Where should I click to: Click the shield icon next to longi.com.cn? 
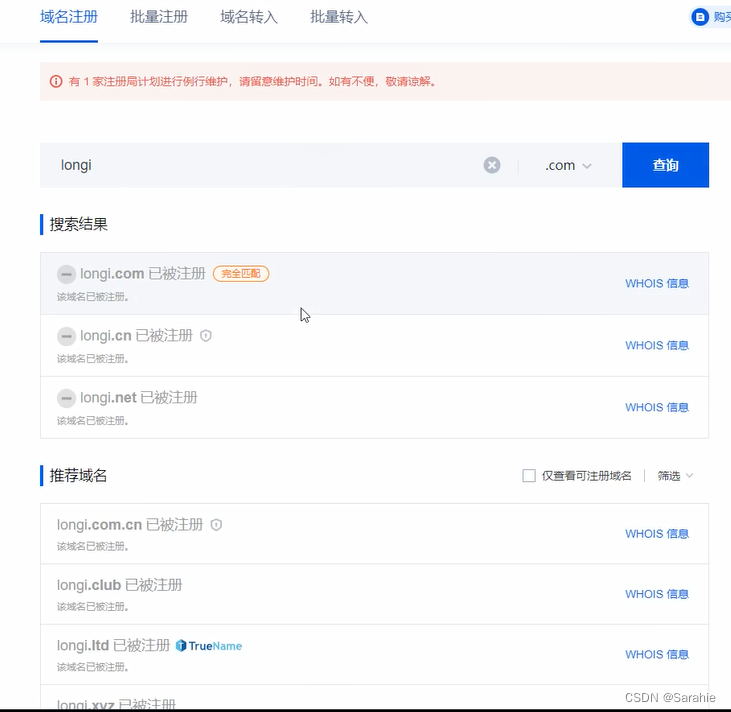(216, 525)
